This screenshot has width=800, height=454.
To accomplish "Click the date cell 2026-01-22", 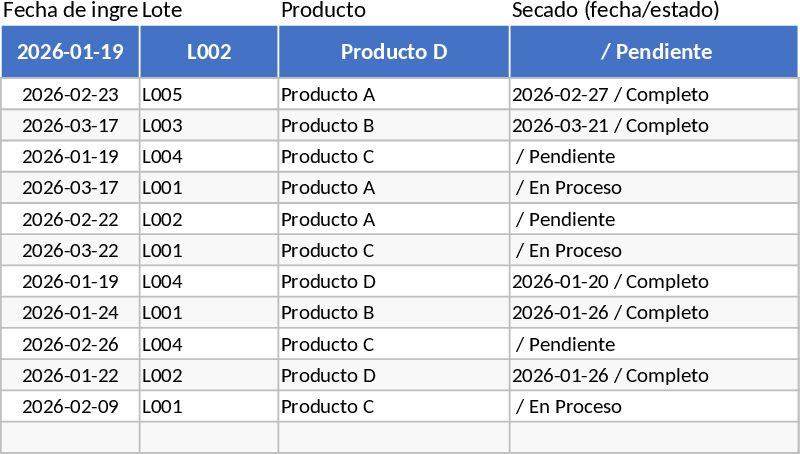I will (70, 376).
